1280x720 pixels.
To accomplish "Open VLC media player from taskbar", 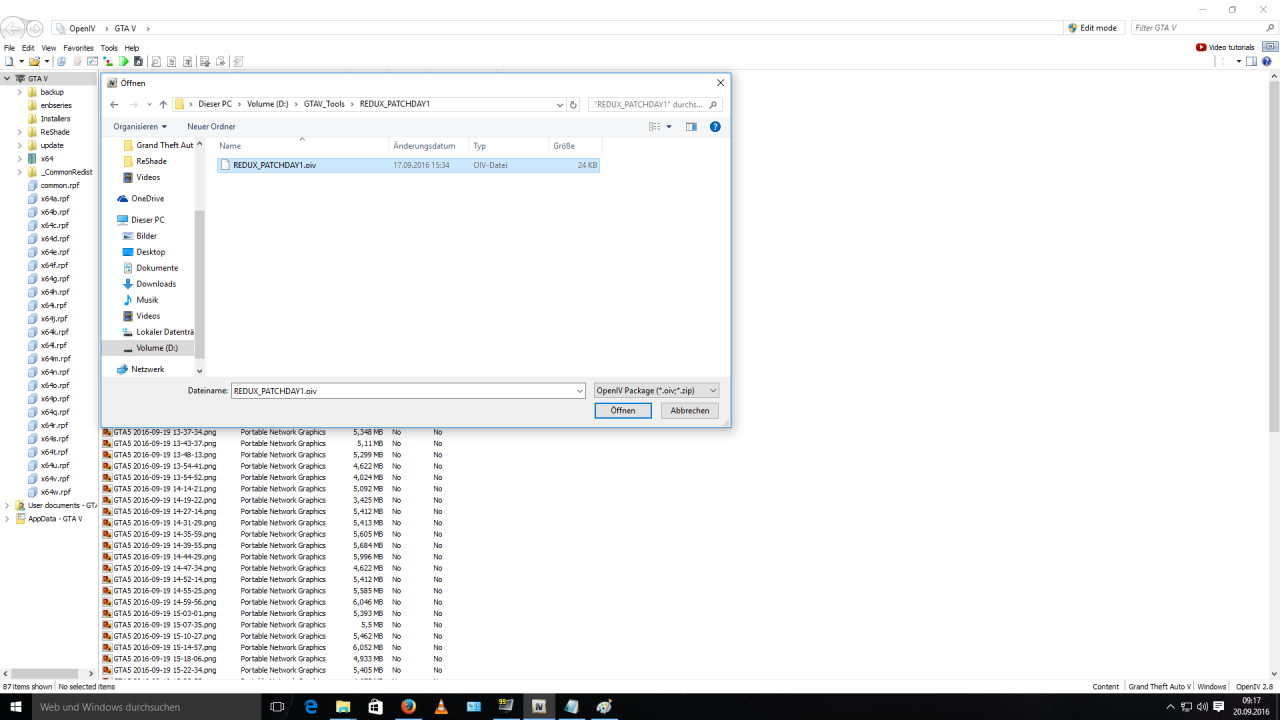I will [x=441, y=706].
